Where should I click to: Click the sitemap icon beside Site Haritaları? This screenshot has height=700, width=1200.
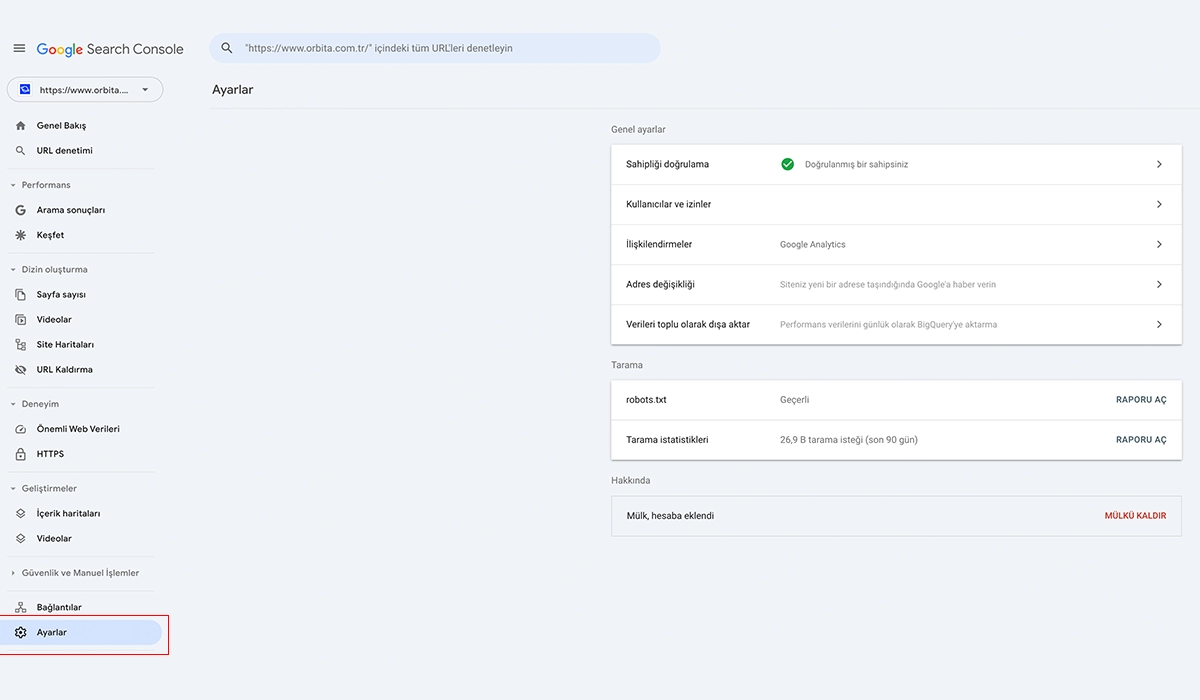21,345
